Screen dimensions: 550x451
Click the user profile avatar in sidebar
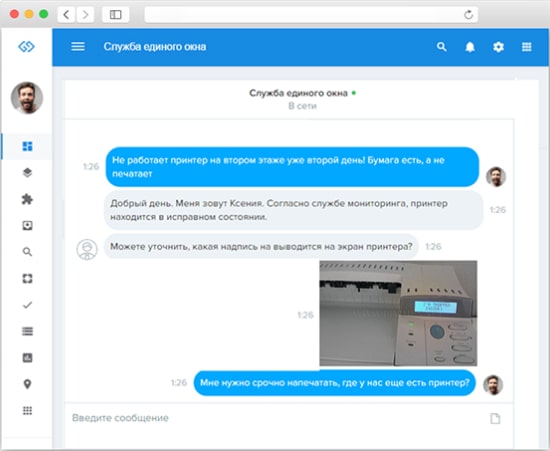27,98
